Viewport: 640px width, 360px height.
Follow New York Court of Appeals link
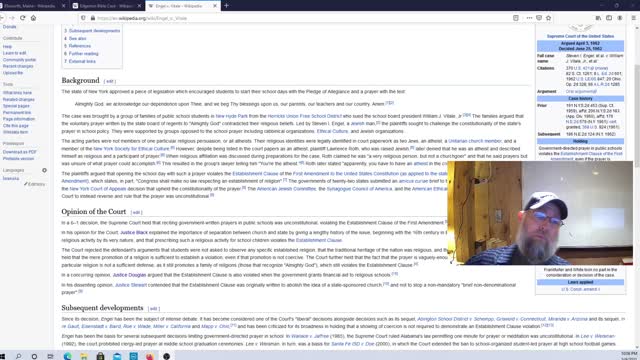(98, 189)
